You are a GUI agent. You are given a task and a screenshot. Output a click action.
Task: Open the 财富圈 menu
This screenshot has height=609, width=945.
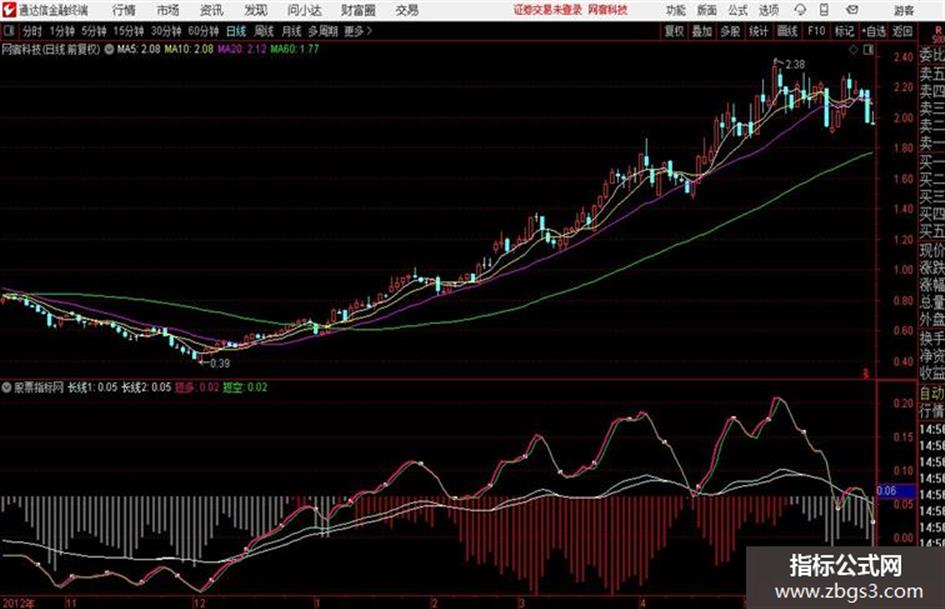(x=358, y=10)
